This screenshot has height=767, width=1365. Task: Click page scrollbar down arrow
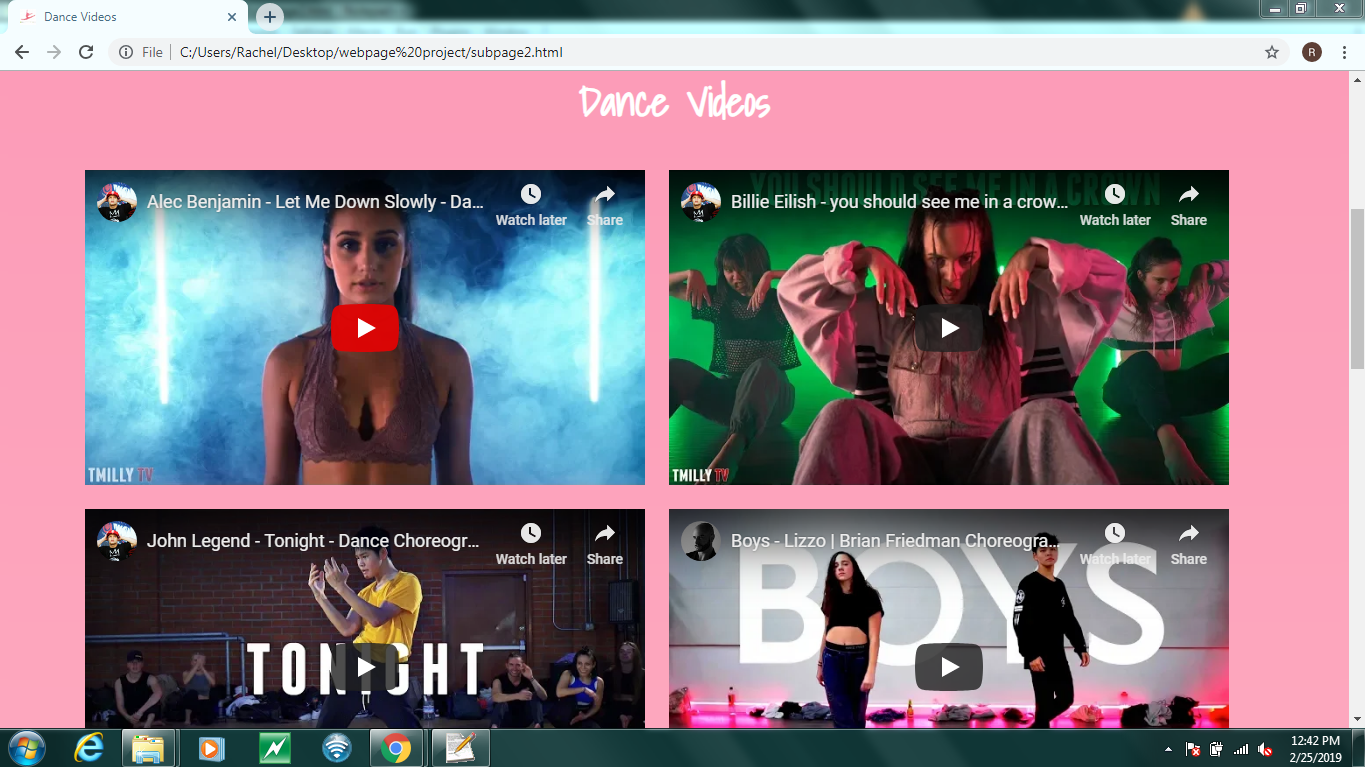tap(1357, 719)
